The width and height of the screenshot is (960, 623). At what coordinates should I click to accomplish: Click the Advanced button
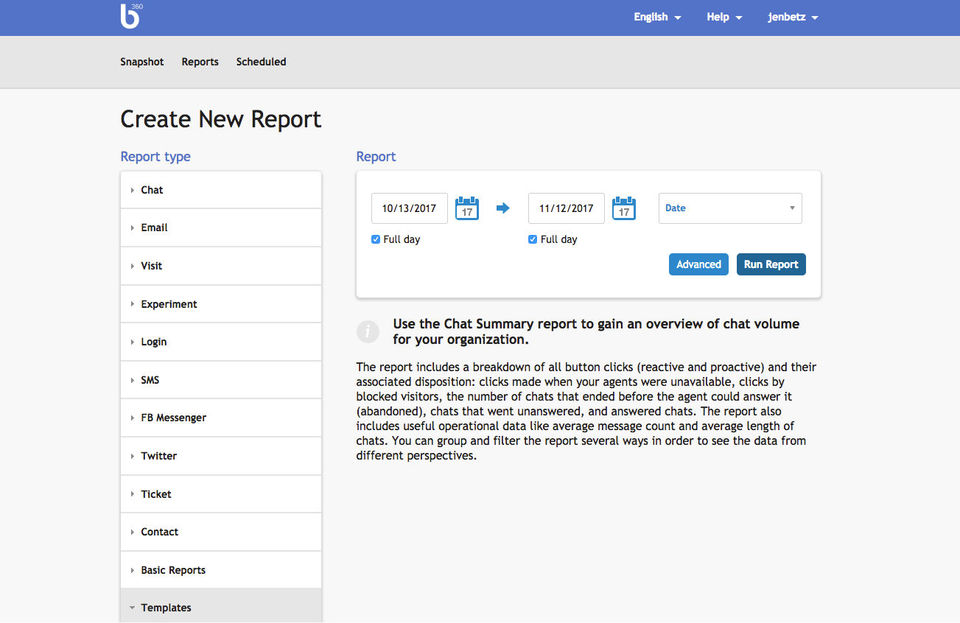tap(698, 264)
